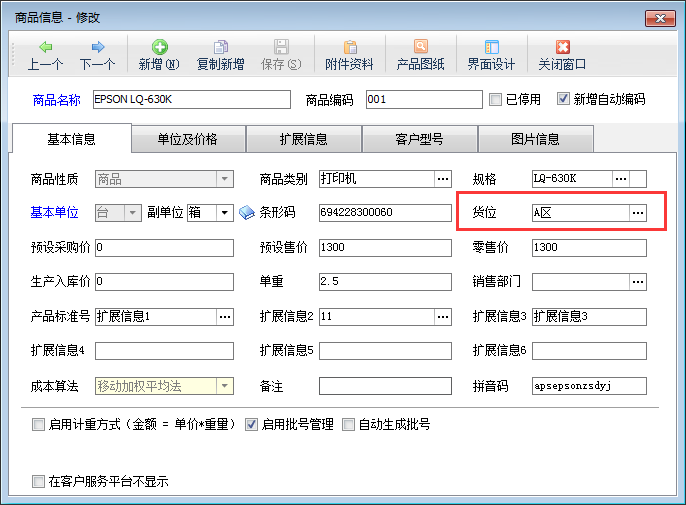Image resolution: width=686 pixels, height=505 pixels.
Task: Switch to the 图片信息 tab
Action: [535, 139]
